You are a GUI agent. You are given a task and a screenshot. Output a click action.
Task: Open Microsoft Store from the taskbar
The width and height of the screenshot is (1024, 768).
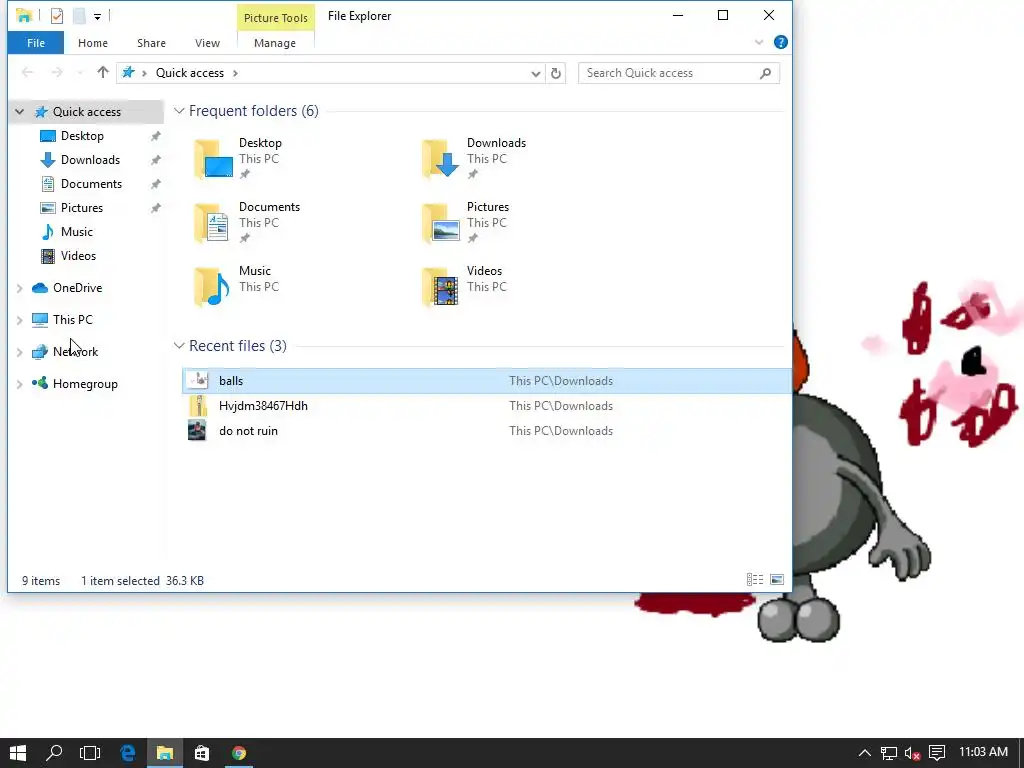[x=202, y=753]
